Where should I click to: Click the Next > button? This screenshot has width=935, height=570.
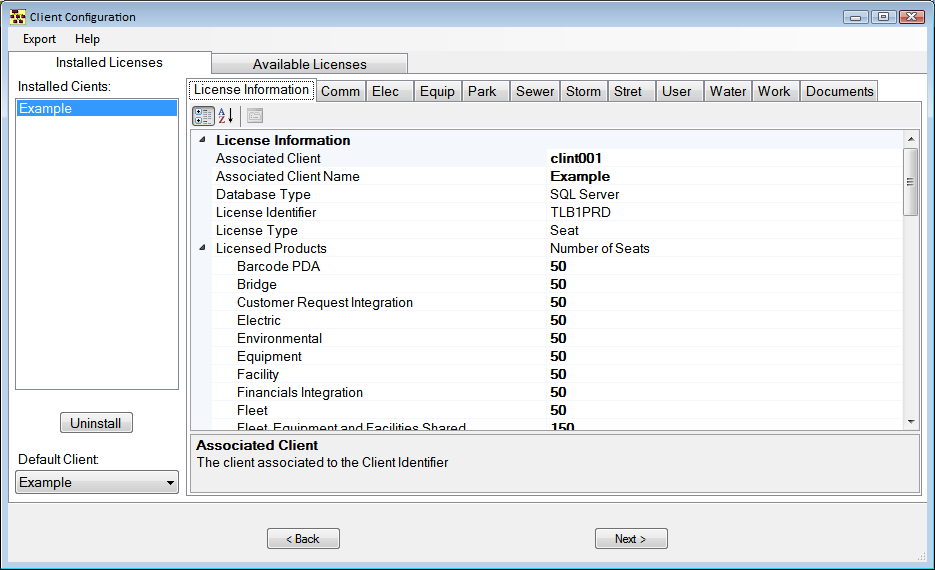[x=631, y=539]
